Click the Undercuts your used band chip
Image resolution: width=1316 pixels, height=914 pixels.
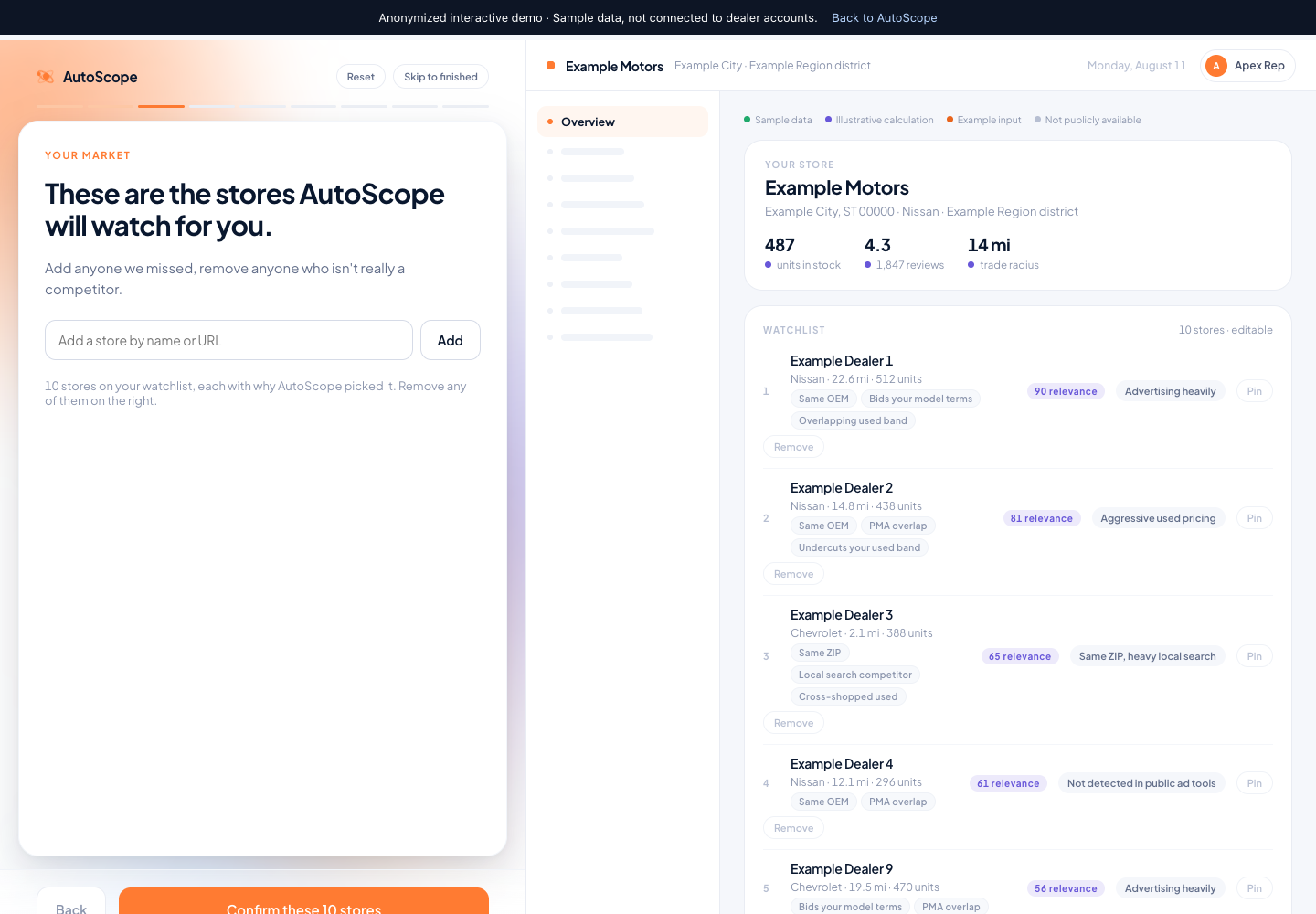tap(859, 547)
